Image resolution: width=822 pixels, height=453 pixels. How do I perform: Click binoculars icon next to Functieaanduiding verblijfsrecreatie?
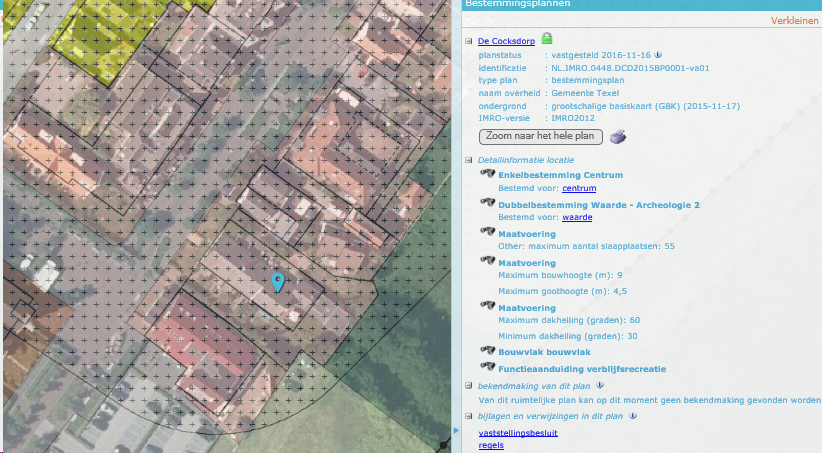(487, 368)
